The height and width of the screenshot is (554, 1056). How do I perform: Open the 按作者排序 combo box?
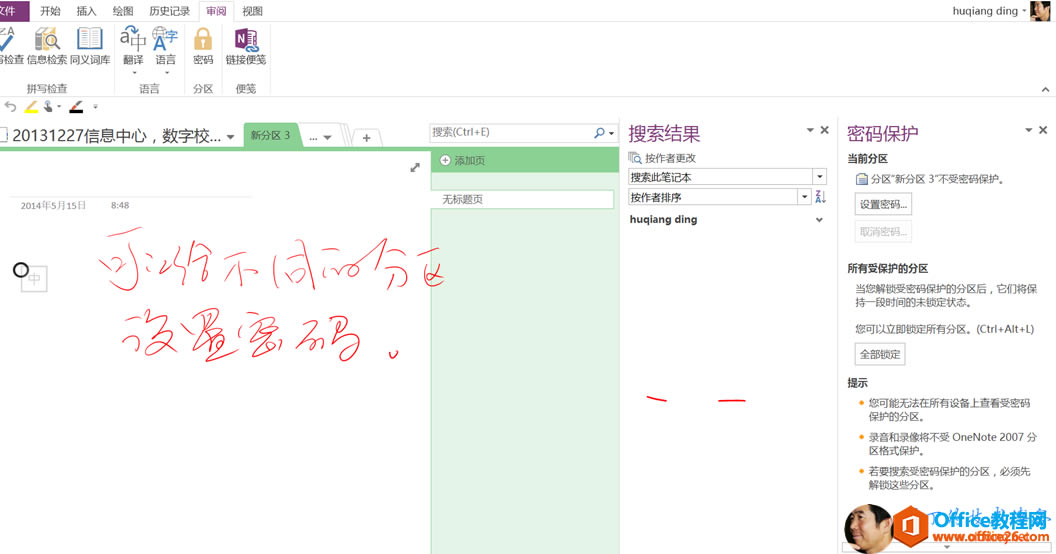coord(719,197)
